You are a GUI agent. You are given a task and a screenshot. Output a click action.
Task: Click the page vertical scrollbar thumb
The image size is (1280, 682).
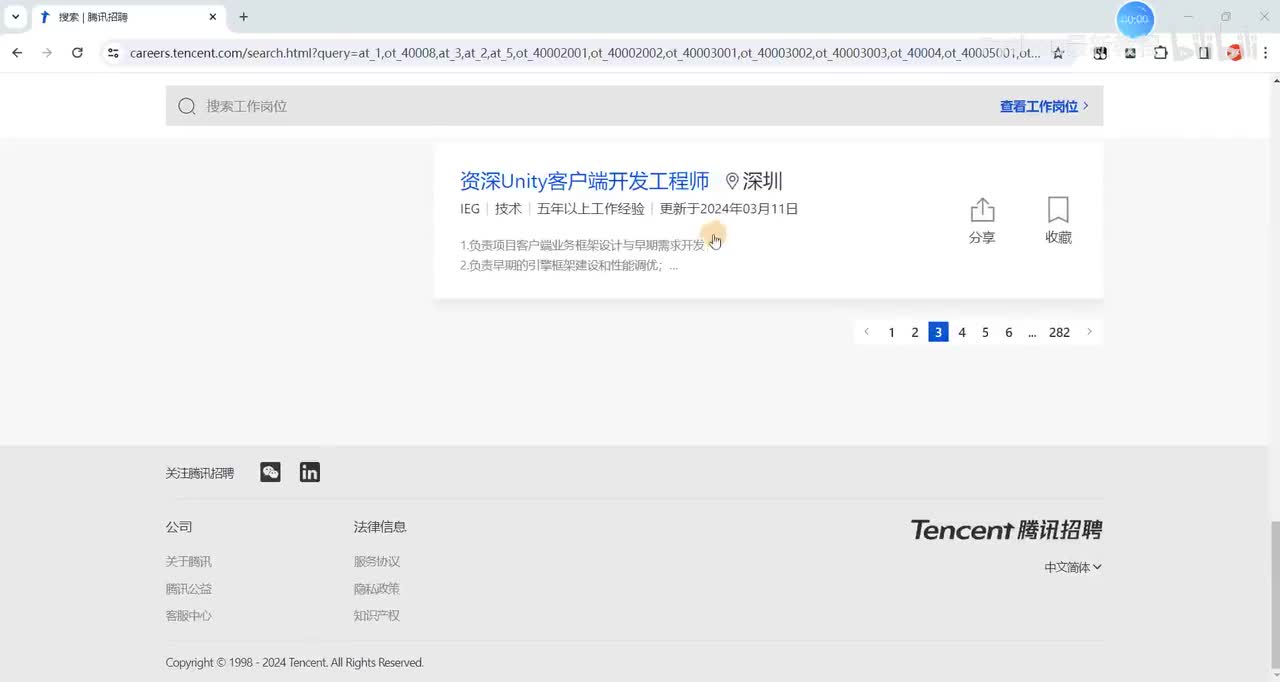click(x=1274, y=594)
